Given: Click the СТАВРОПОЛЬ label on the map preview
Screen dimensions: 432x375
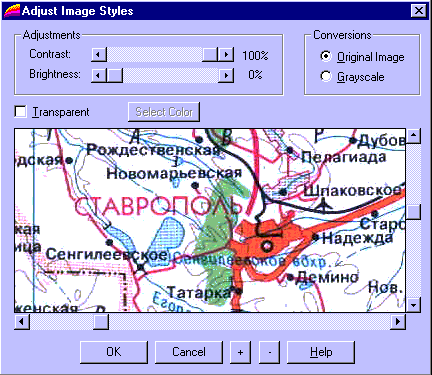Looking at the screenshot, I should pos(158,206).
